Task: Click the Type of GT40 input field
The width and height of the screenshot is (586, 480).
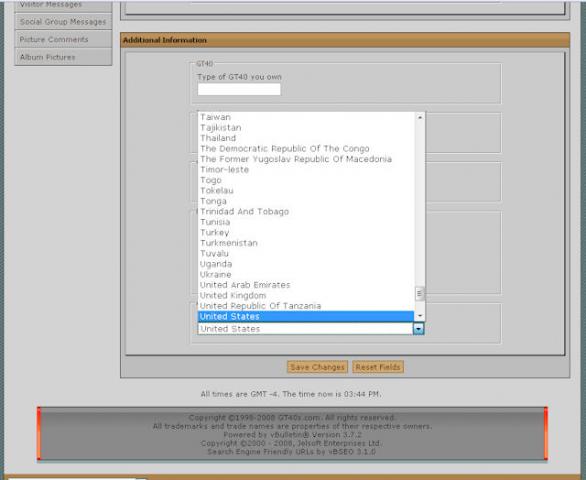Action: click(239, 89)
